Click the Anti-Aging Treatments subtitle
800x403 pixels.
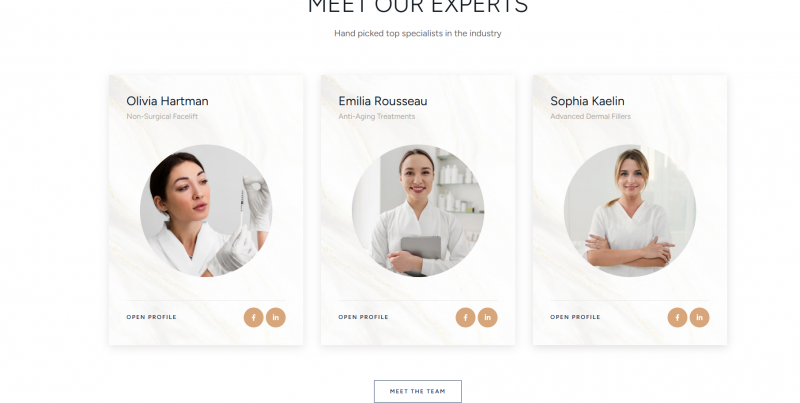[377, 116]
